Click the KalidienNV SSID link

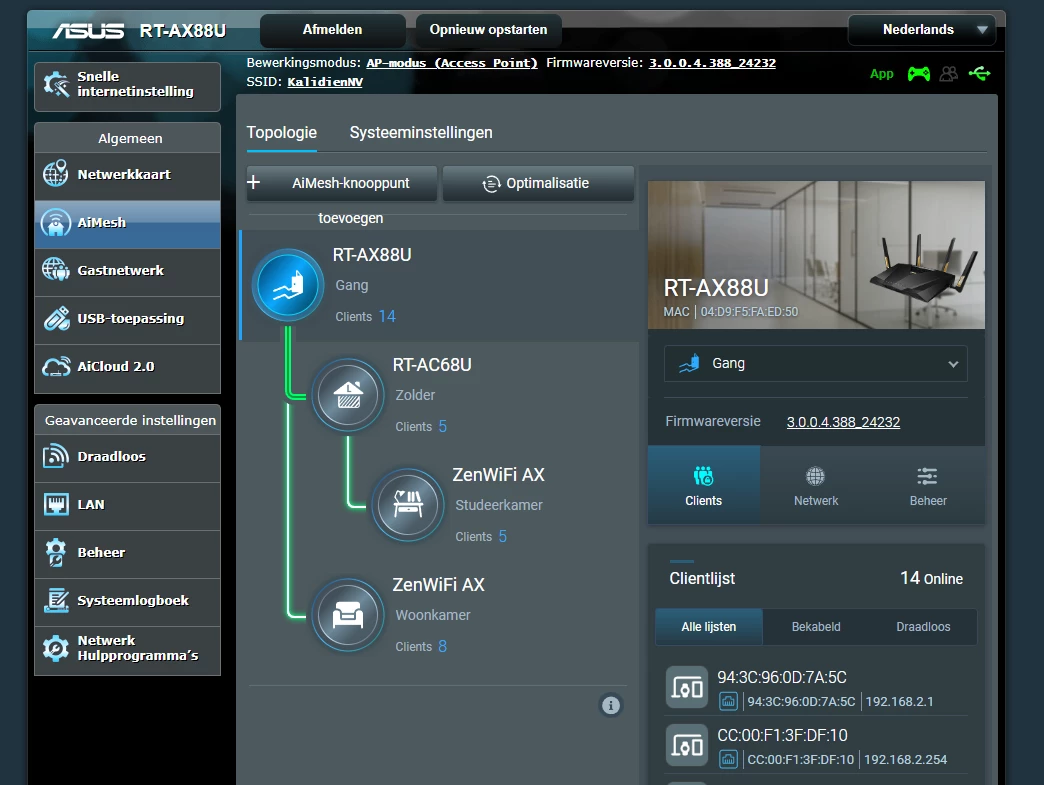pyautogui.click(x=325, y=82)
